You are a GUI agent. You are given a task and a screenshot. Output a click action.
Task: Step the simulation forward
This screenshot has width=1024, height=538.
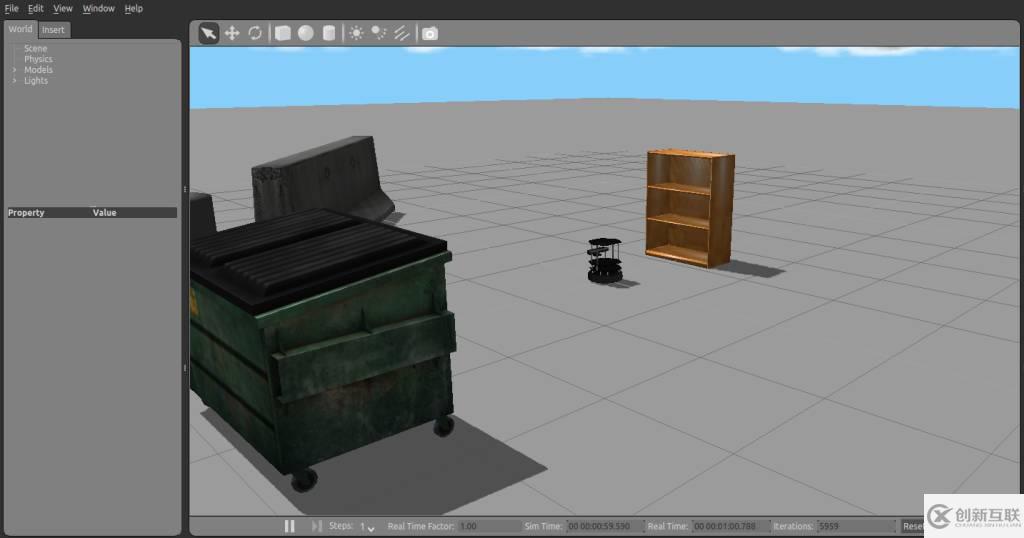[317, 526]
